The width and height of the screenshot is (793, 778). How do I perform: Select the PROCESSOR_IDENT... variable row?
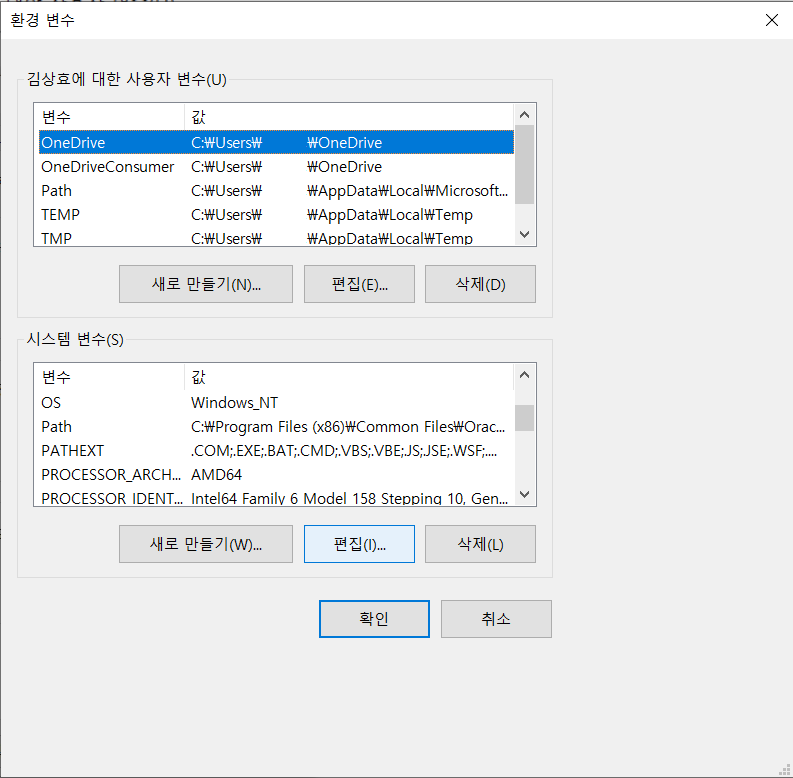coord(276,498)
